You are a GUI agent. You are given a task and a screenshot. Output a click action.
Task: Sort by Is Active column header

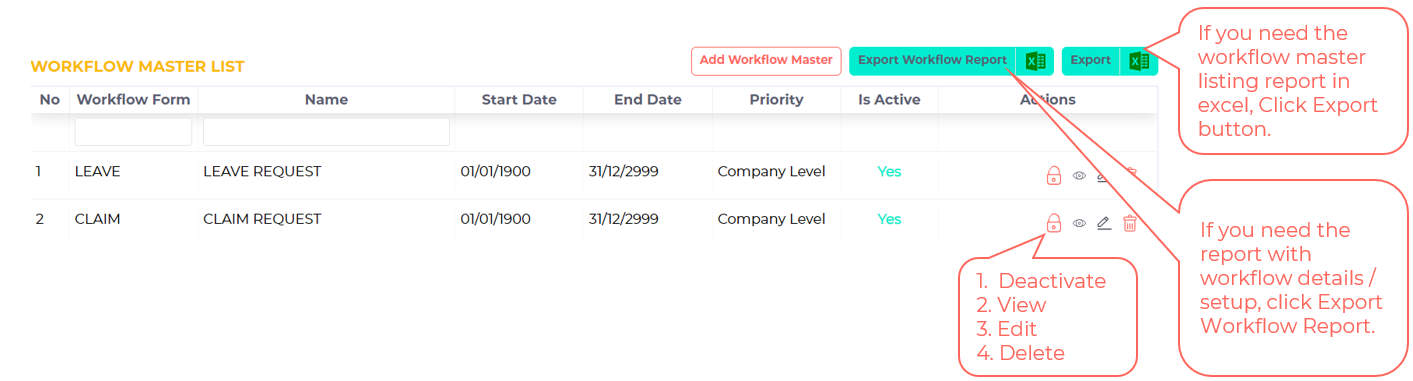point(889,100)
